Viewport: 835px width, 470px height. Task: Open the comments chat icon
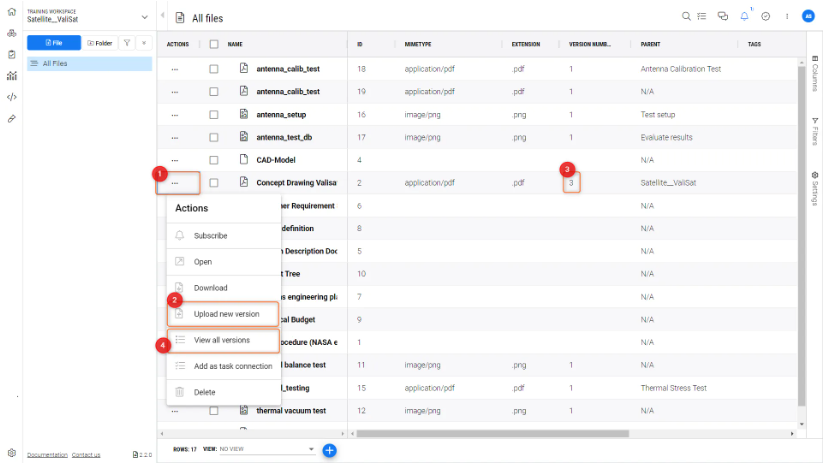click(x=723, y=17)
